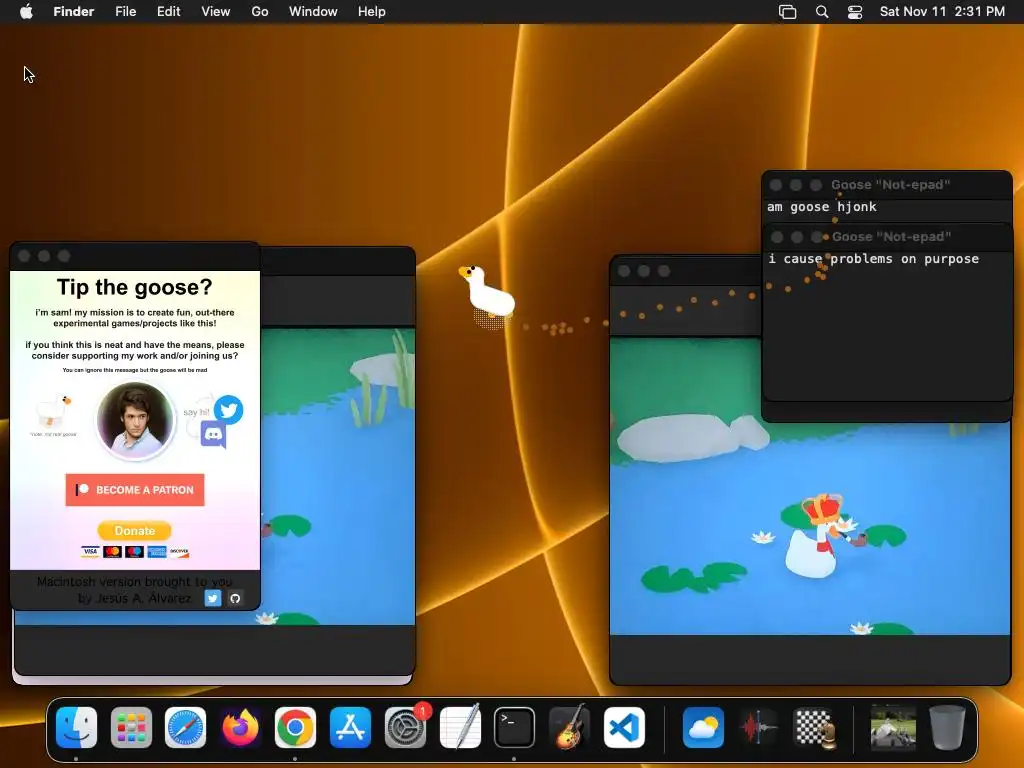1024x768 pixels.
Task: Open the Go menu
Action: tap(260, 12)
